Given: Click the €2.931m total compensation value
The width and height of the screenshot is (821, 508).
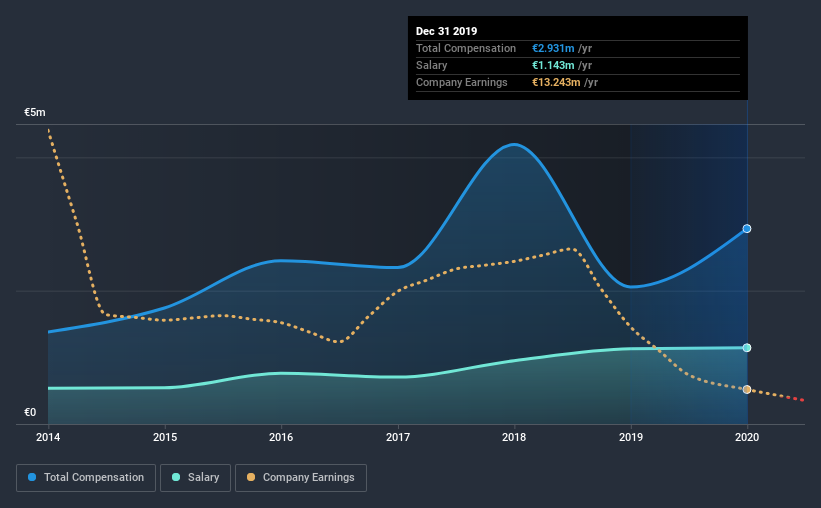Looking at the screenshot, I should (553, 48).
